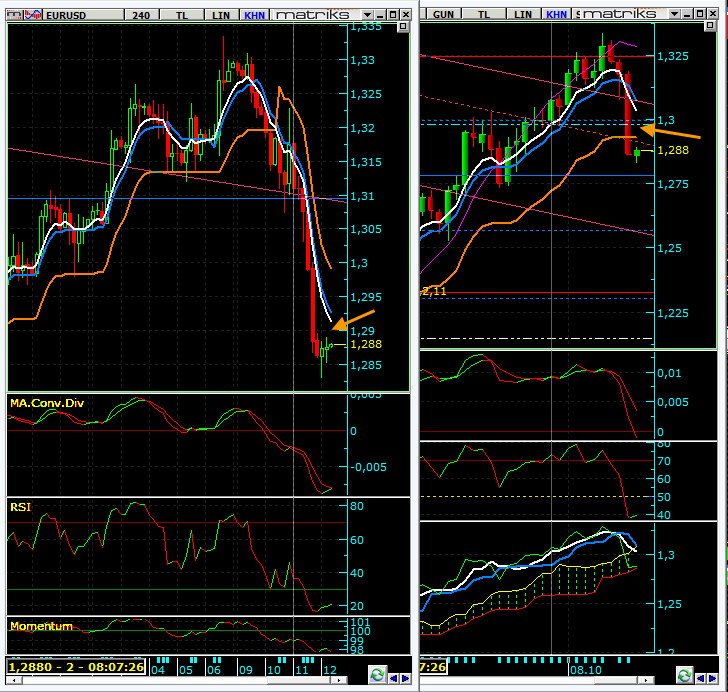The height and width of the screenshot is (692, 728).
Task: Toggle LIN scale in the EURUSD window
Action: pos(221,15)
